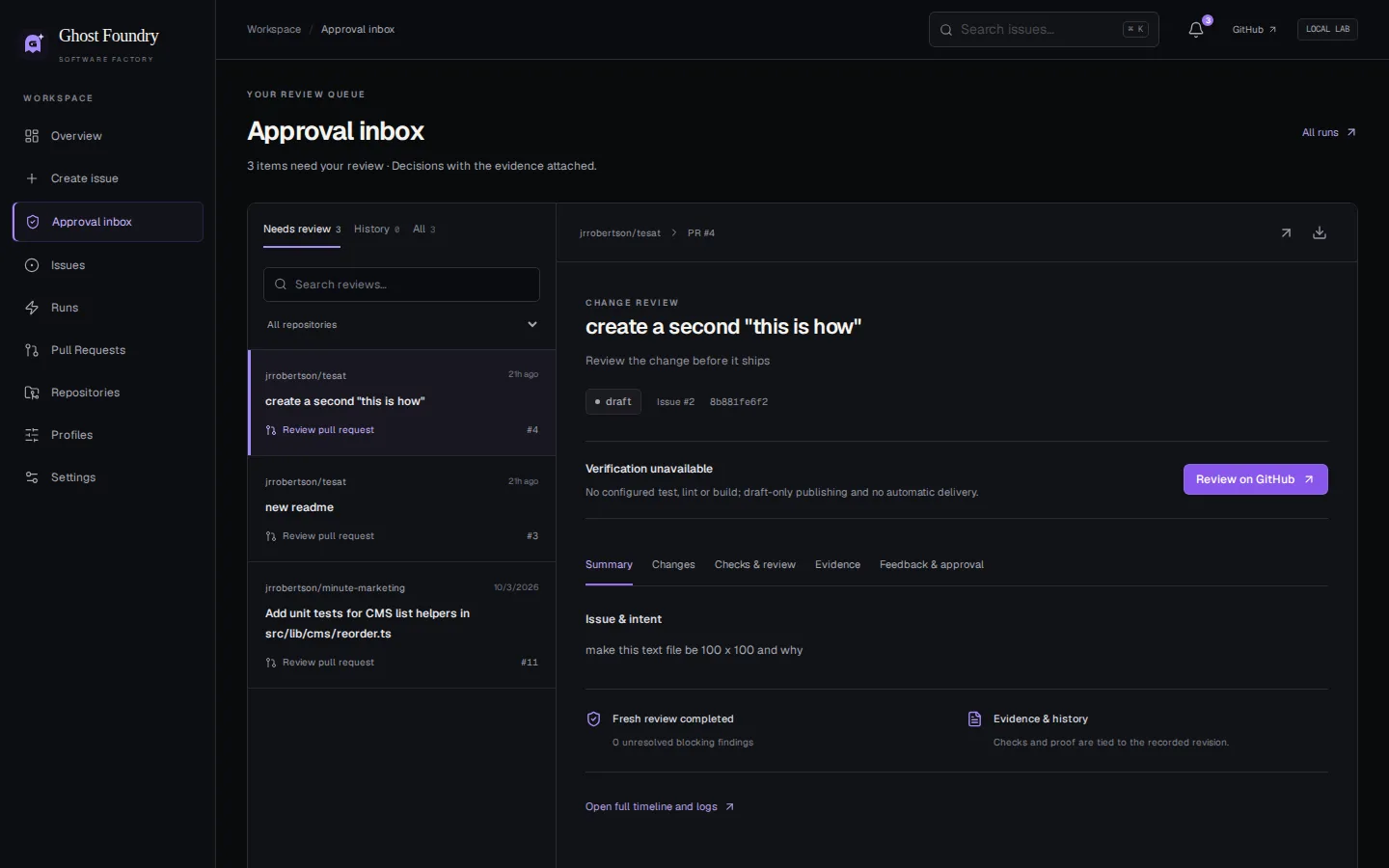Click the commit hash 8b881fe6f2
The height and width of the screenshot is (868, 1389).
[x=739, y=402]
